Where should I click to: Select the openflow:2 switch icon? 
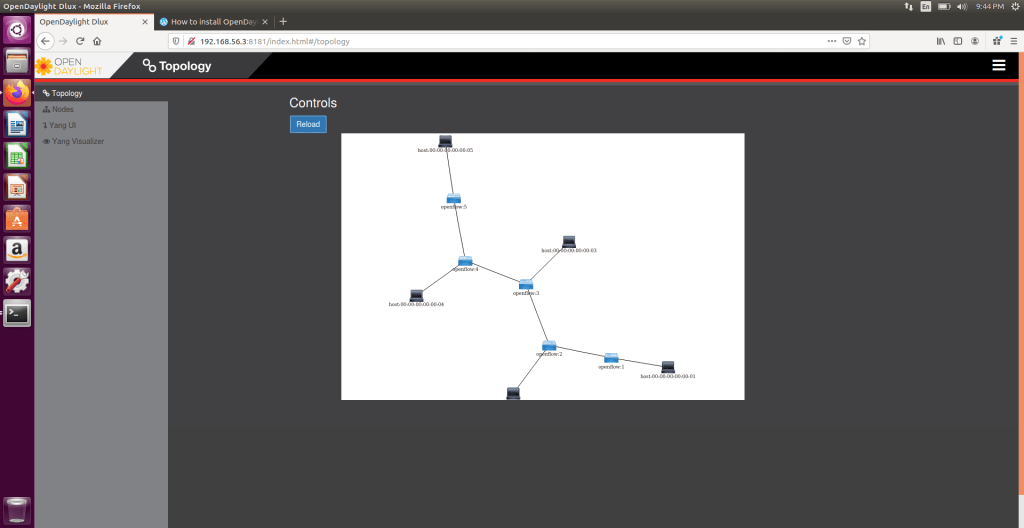click(x=549, y=345)
